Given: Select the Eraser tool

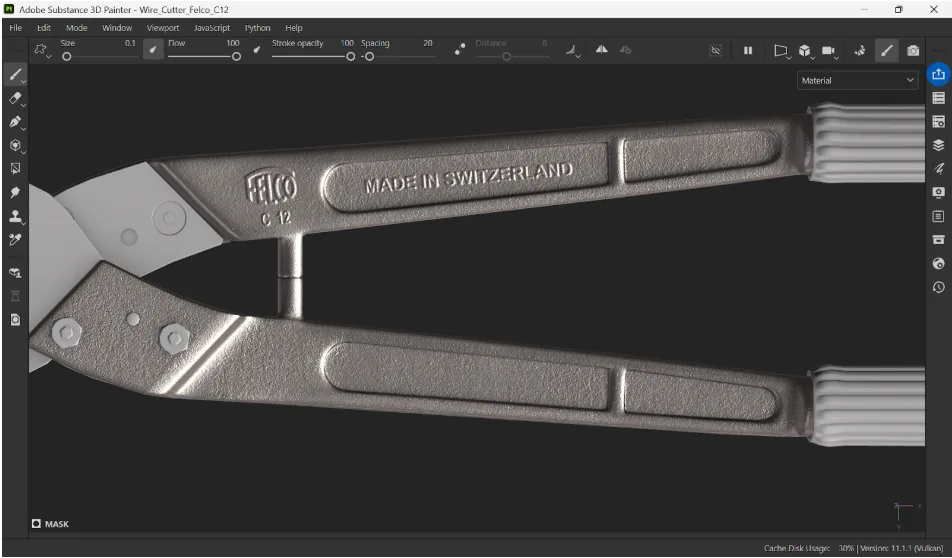Looking at the screenshot, I should point(15,98).
